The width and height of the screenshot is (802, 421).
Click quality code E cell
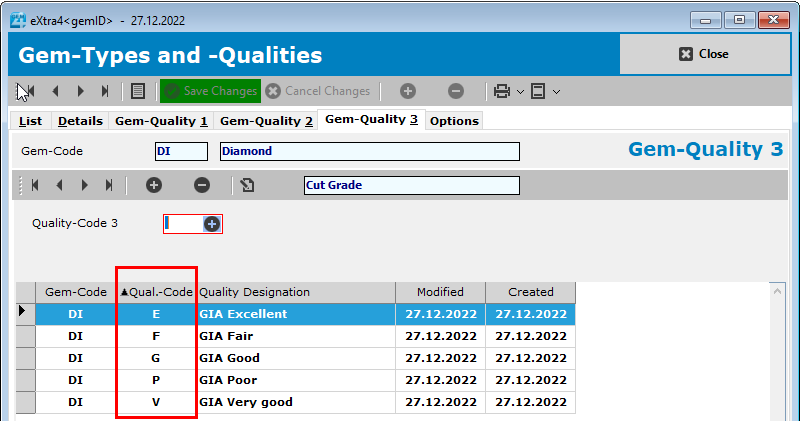tap(156, 314)
